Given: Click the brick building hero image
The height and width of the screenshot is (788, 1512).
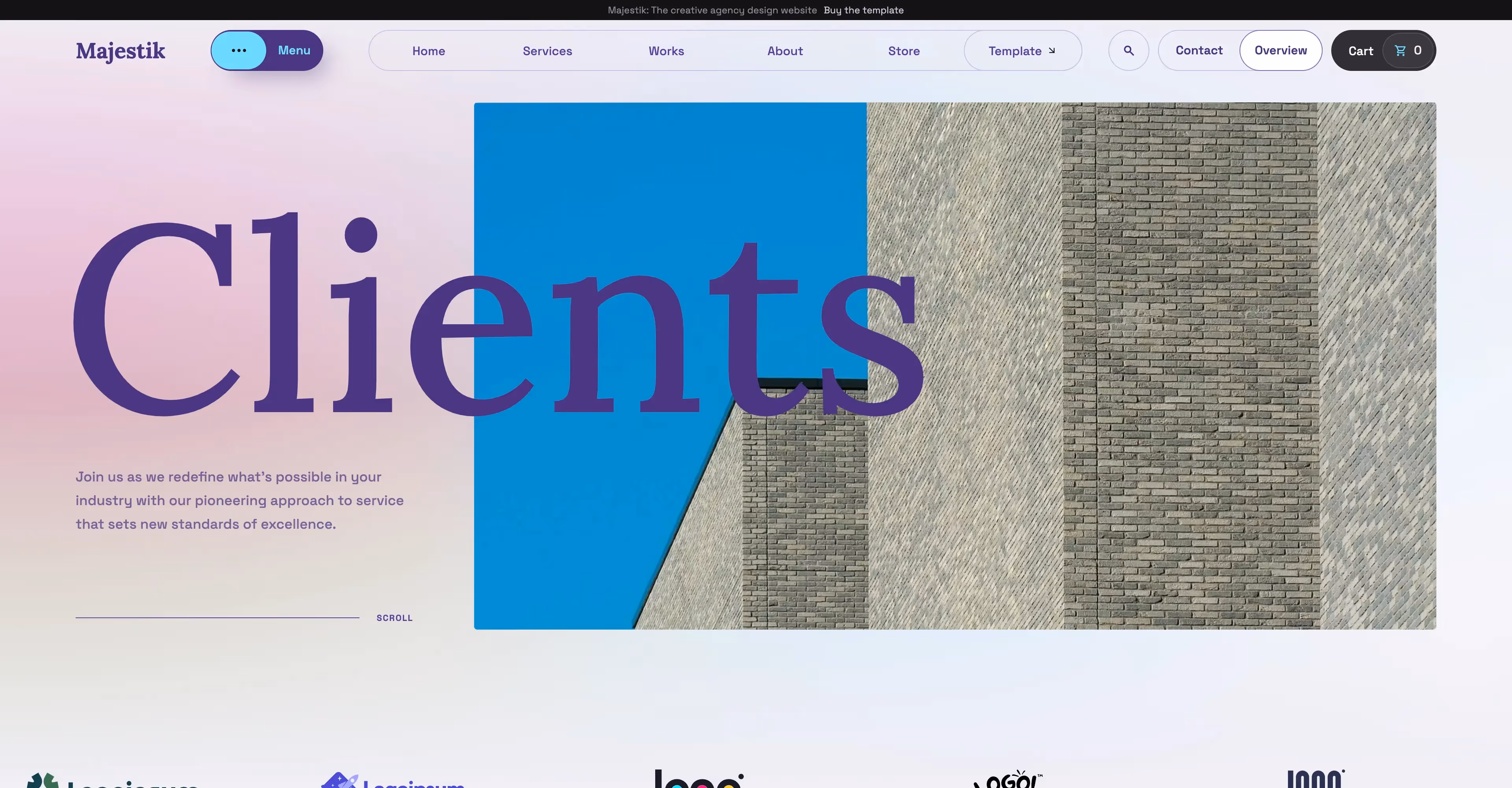Looking at the screenshot, I should click(x=955, y=366).
